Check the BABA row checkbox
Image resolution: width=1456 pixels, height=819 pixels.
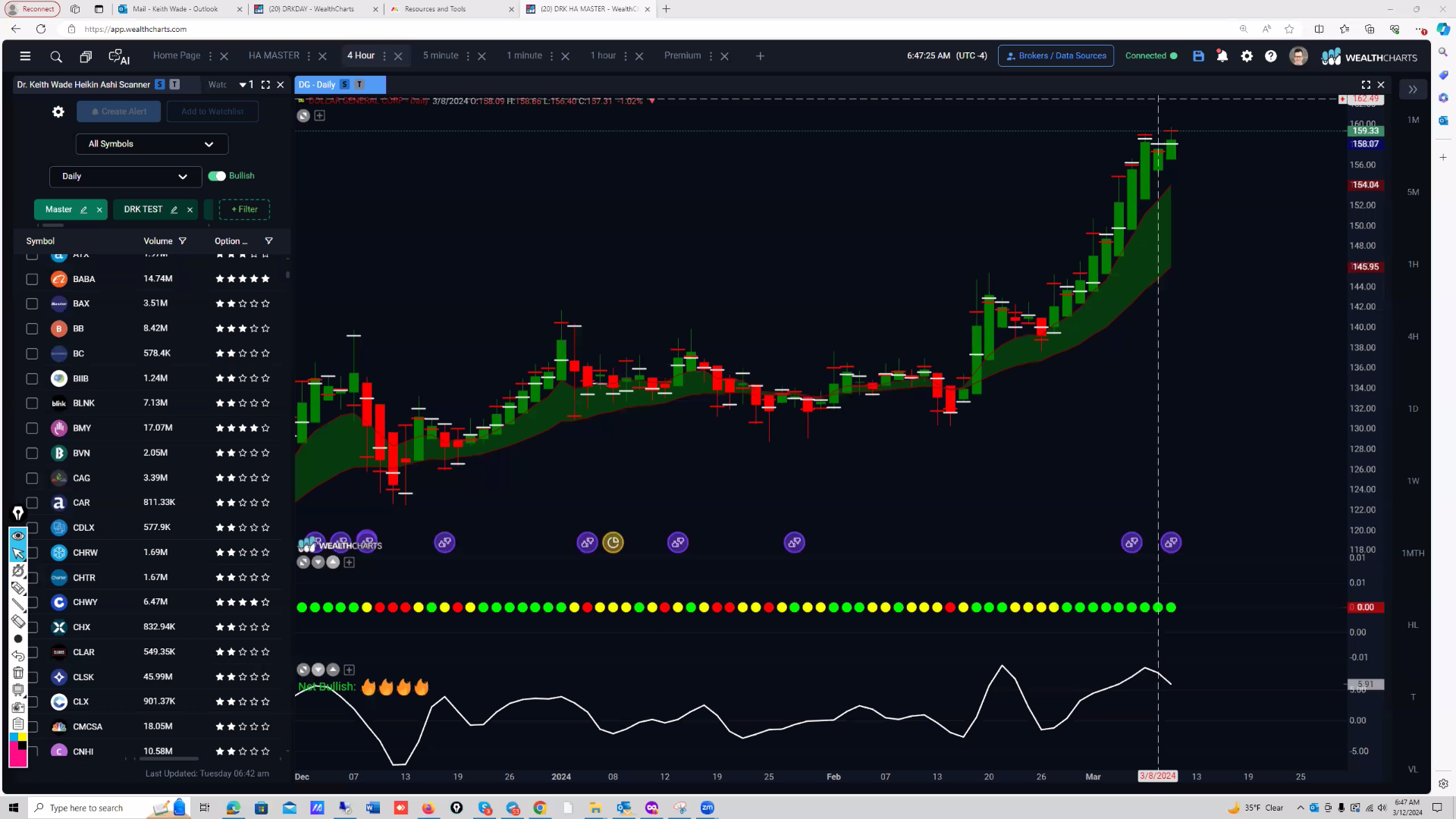(32, 279)
